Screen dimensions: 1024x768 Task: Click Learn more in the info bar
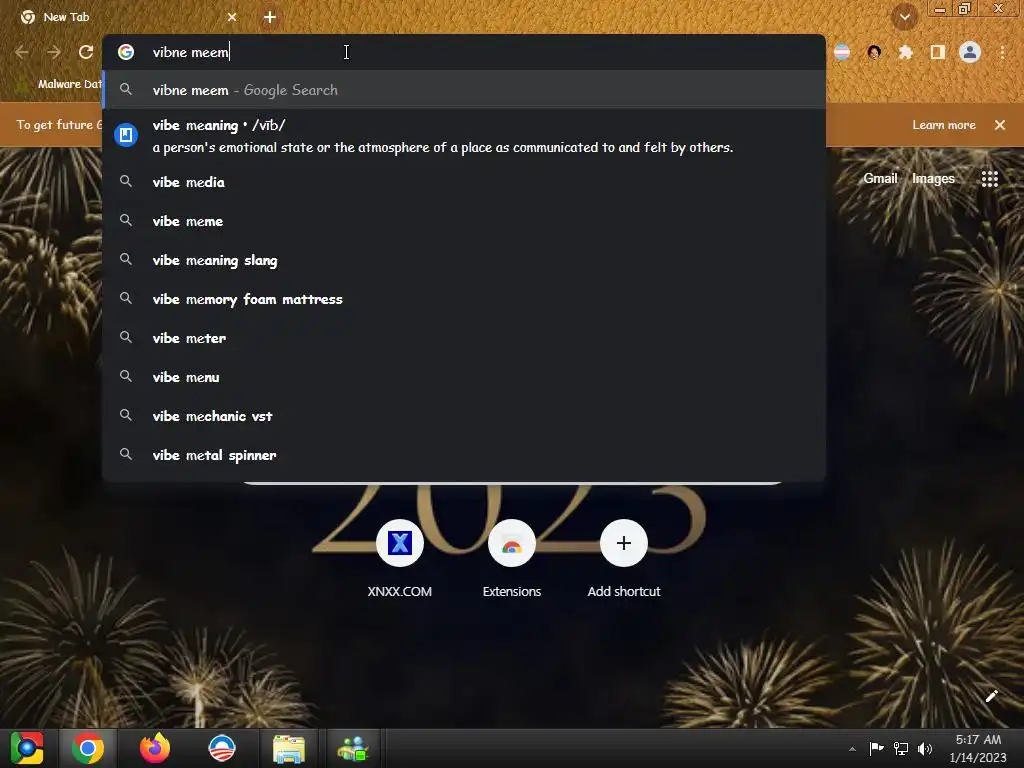944,125
